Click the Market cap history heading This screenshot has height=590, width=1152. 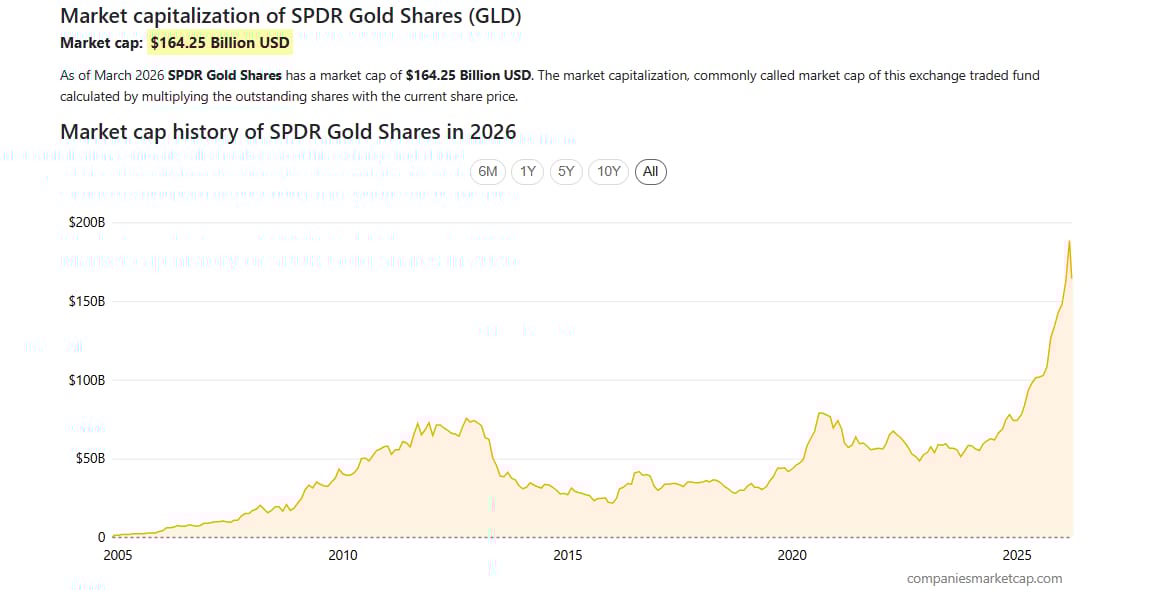pyautogui.click(x=288, y=131)
